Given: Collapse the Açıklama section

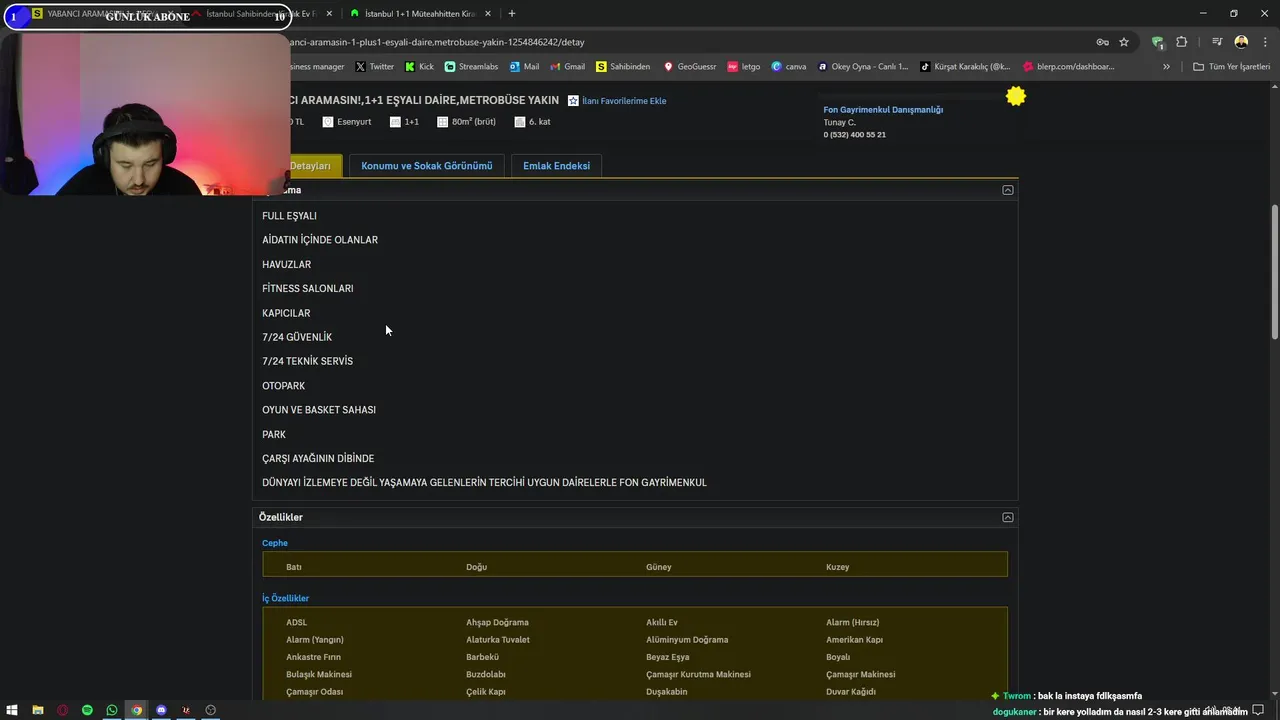Looking at the screenshot, I should (1008, 190).
